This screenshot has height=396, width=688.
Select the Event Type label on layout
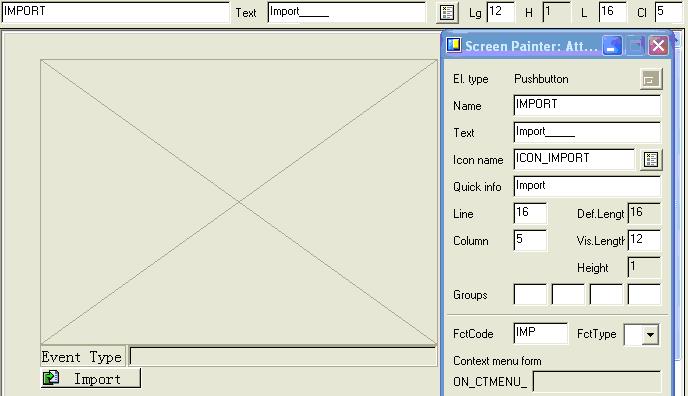click(82, 357)
